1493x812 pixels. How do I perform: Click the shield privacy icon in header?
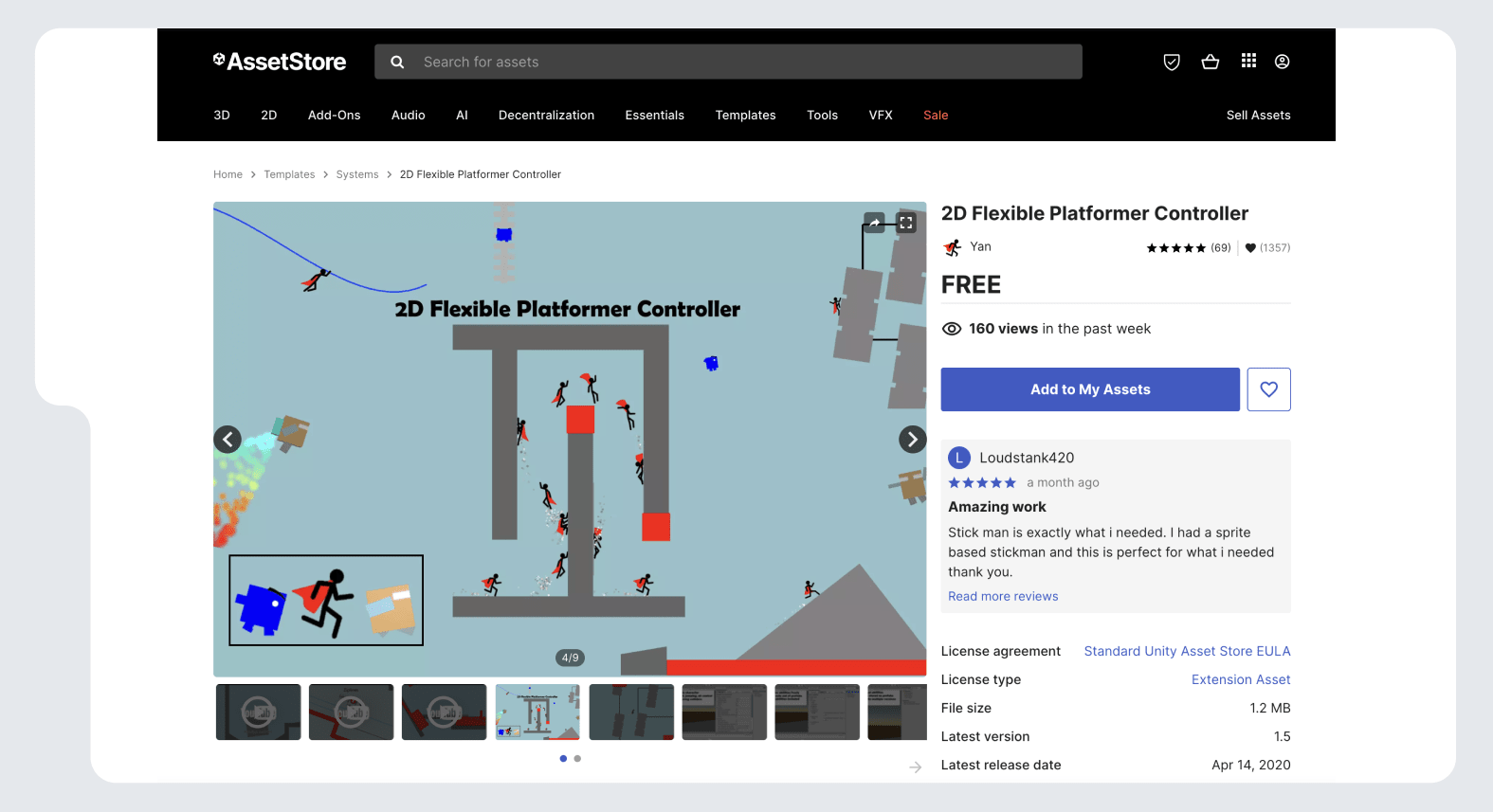(x=1172, y=62)
